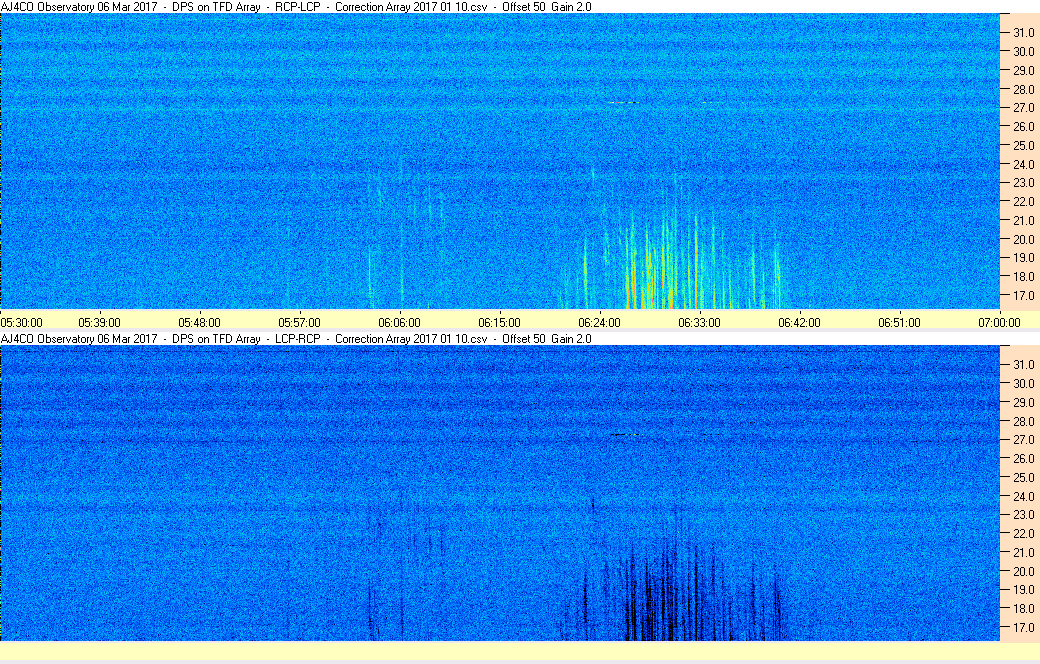
Task: Select 29.0 frequency label on RCP-LCP plot
Action: 1023,70
